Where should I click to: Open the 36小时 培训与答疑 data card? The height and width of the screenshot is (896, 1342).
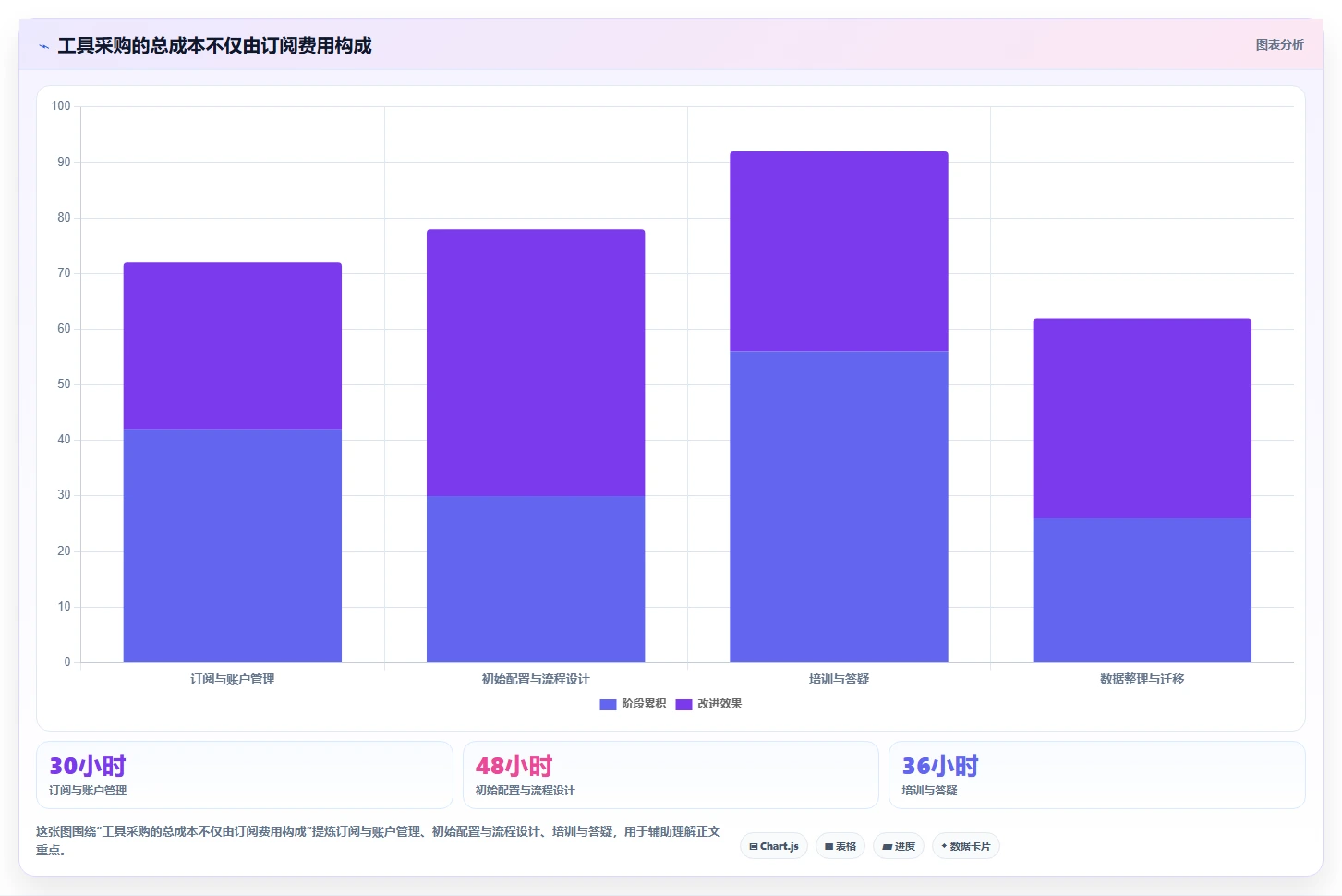(x=1097, y=775)
